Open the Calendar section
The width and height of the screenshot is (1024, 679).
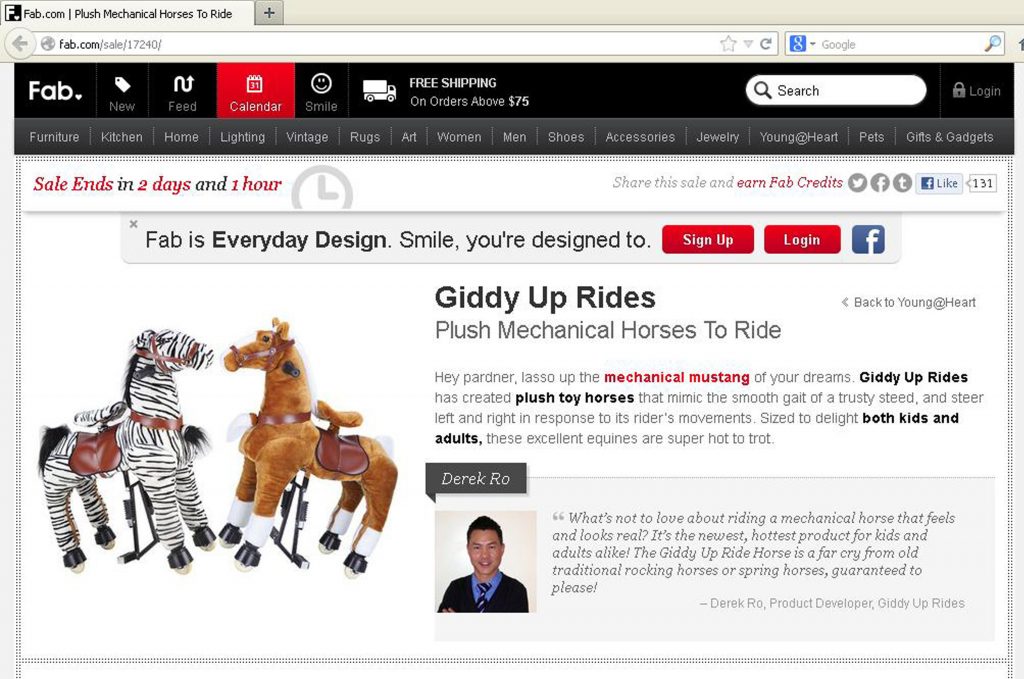[x=255, y=91]
